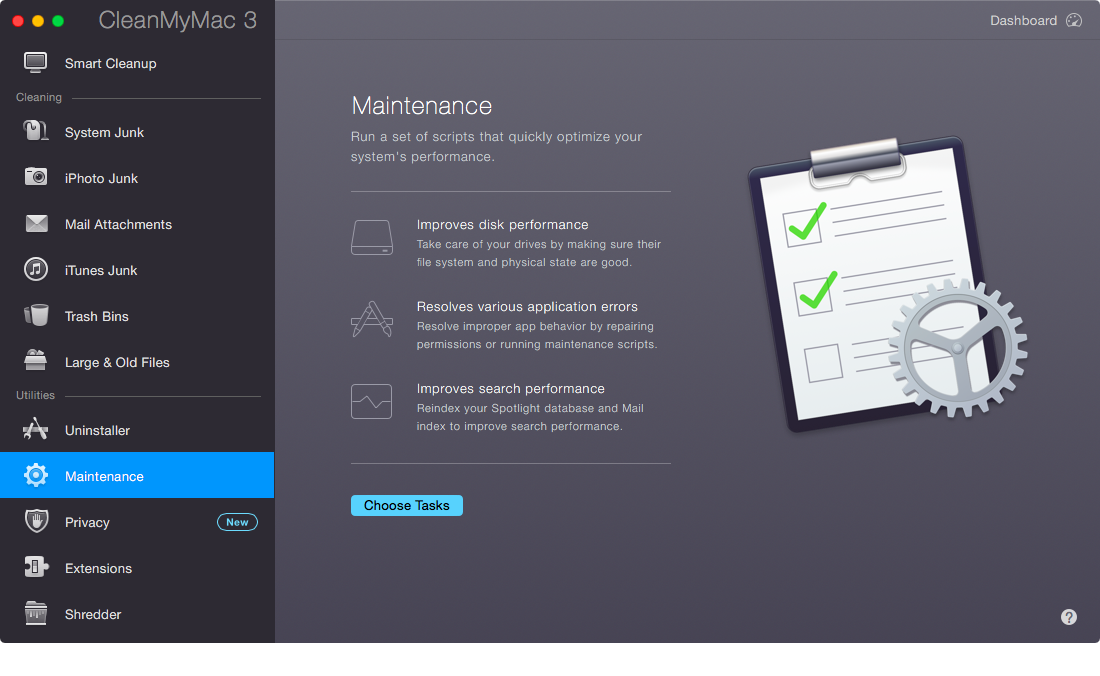Open the Shredder utility

(x=137, y=614)
